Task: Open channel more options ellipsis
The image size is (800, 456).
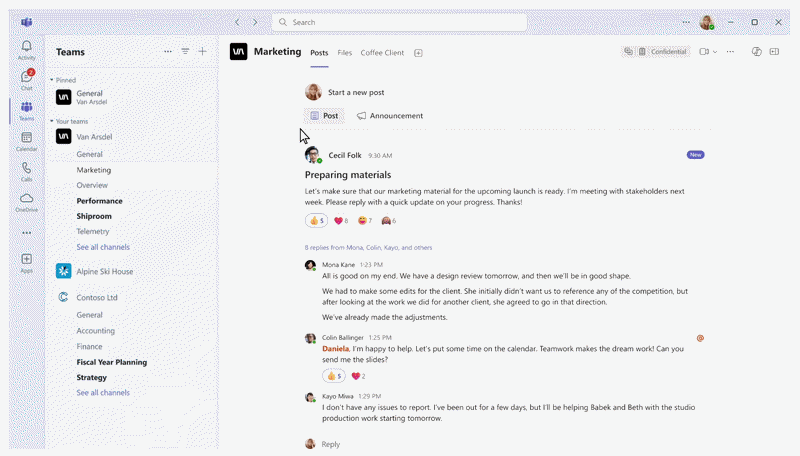Action: pyautogui.click(x=731, y=52)
